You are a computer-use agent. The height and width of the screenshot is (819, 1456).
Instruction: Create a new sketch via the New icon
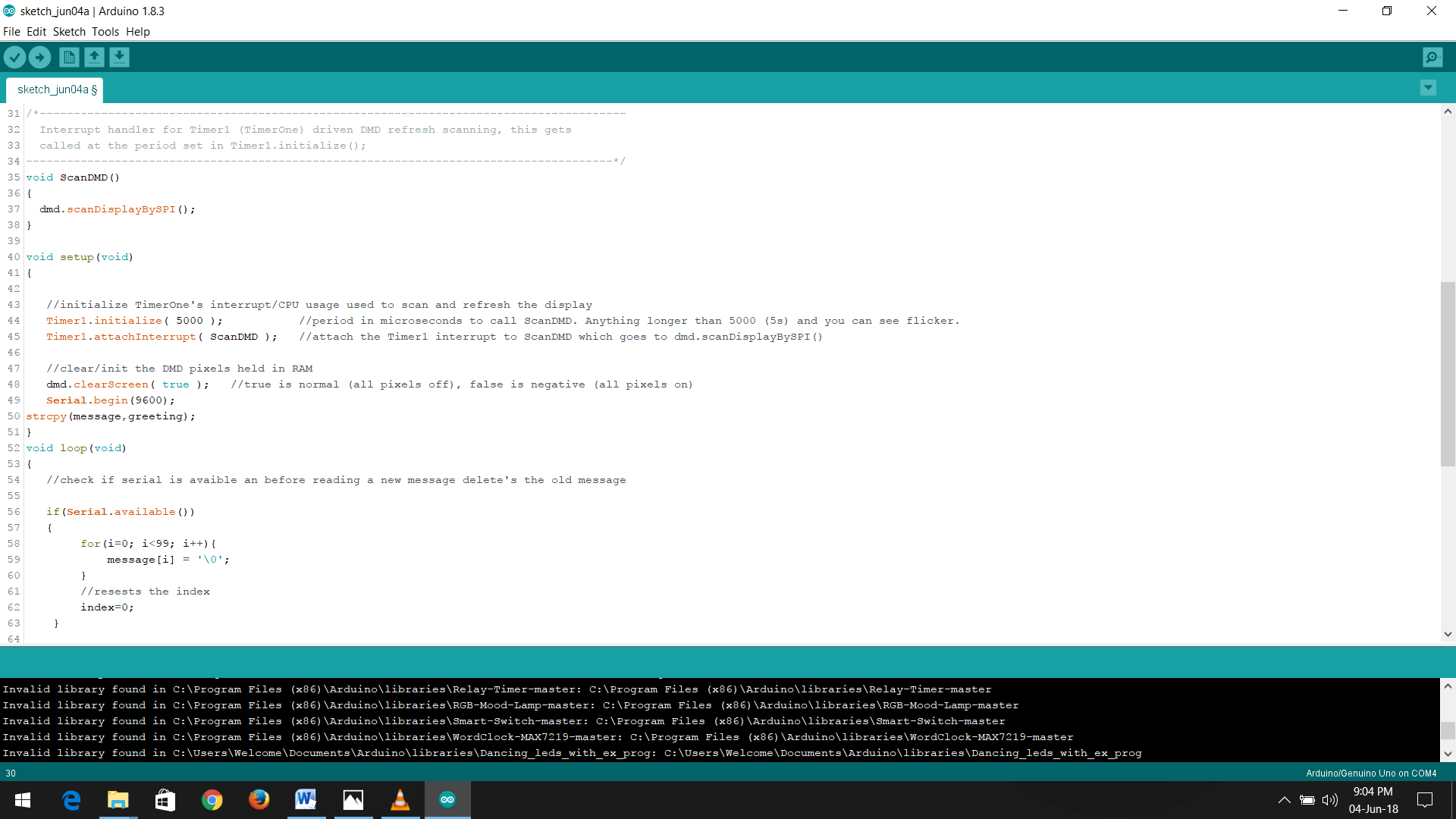point(68,57)
